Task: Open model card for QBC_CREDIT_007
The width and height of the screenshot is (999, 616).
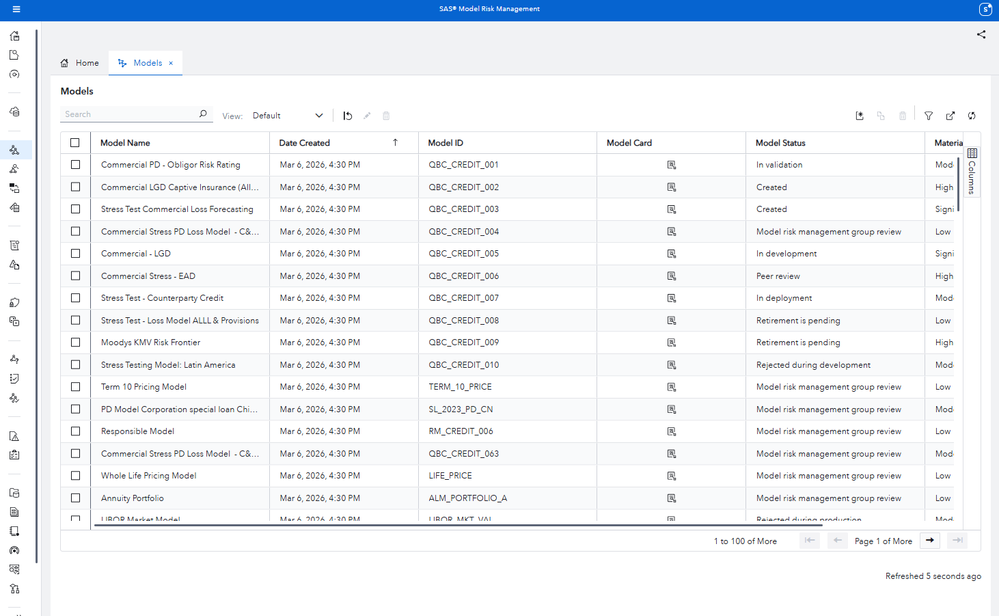Action: (x=671, y=298)
